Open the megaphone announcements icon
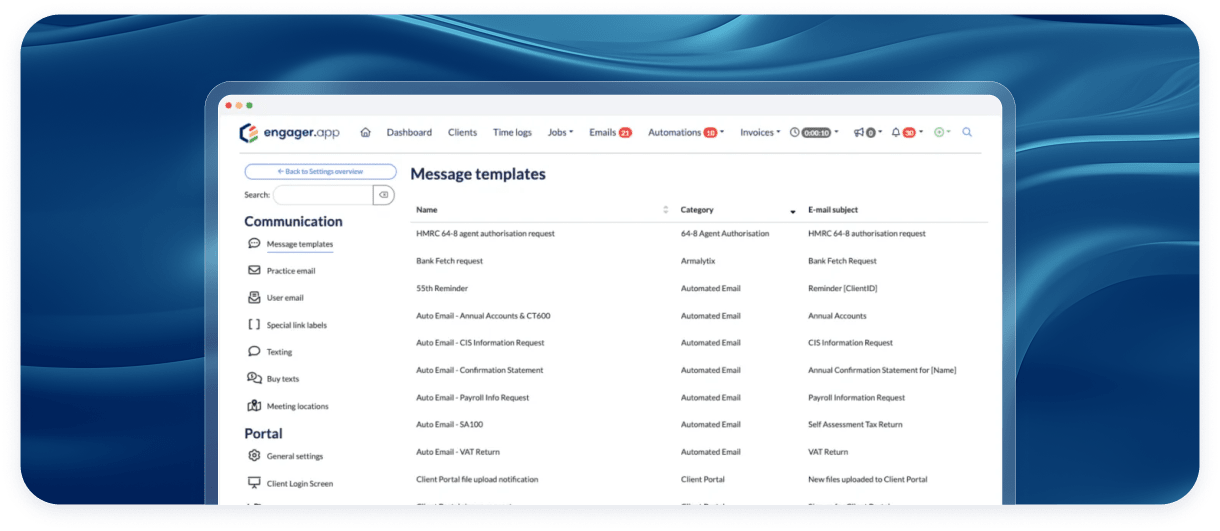This screenshot has height=531, width=1220. click(x=859, y=132)
